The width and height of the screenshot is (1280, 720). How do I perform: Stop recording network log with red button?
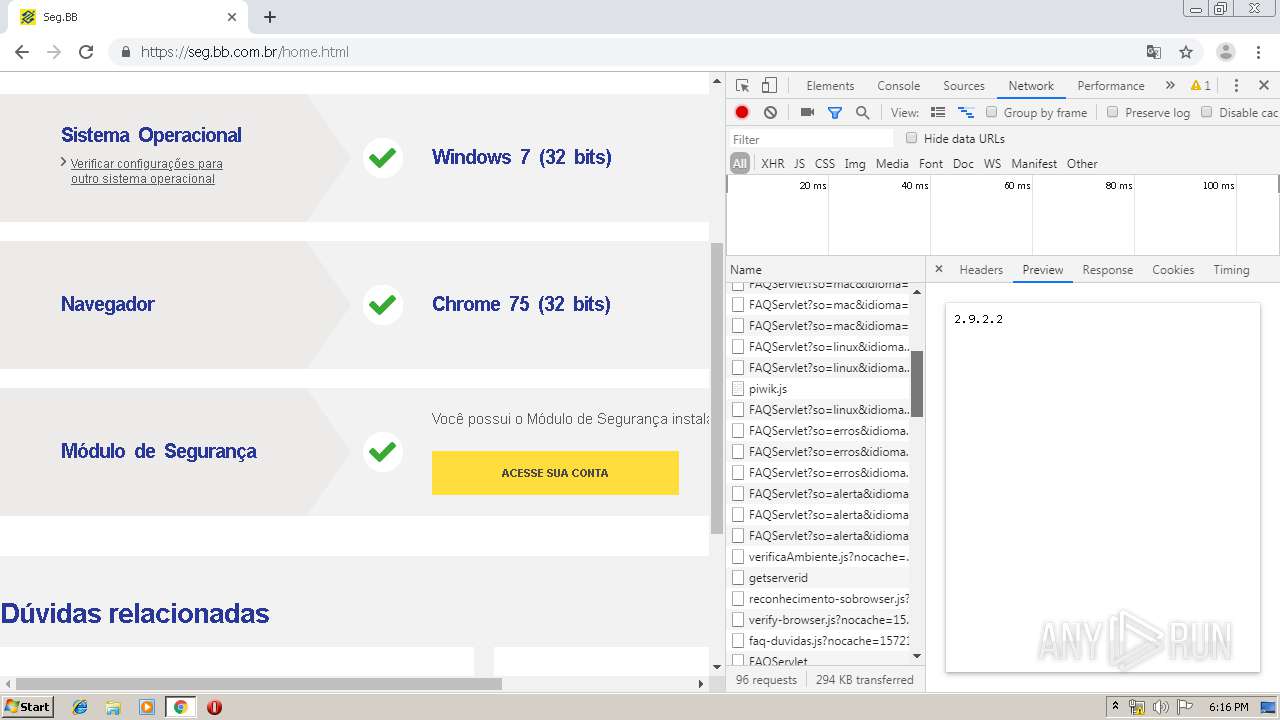click(742, 113)
